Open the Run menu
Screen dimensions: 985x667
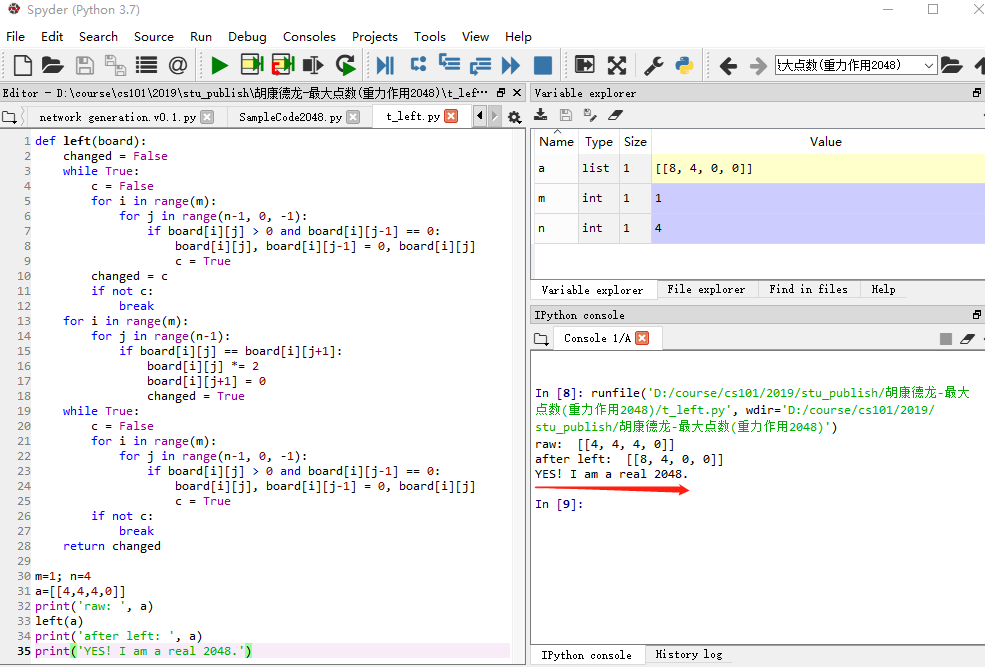pyautogui.click(x=200, y=36)
